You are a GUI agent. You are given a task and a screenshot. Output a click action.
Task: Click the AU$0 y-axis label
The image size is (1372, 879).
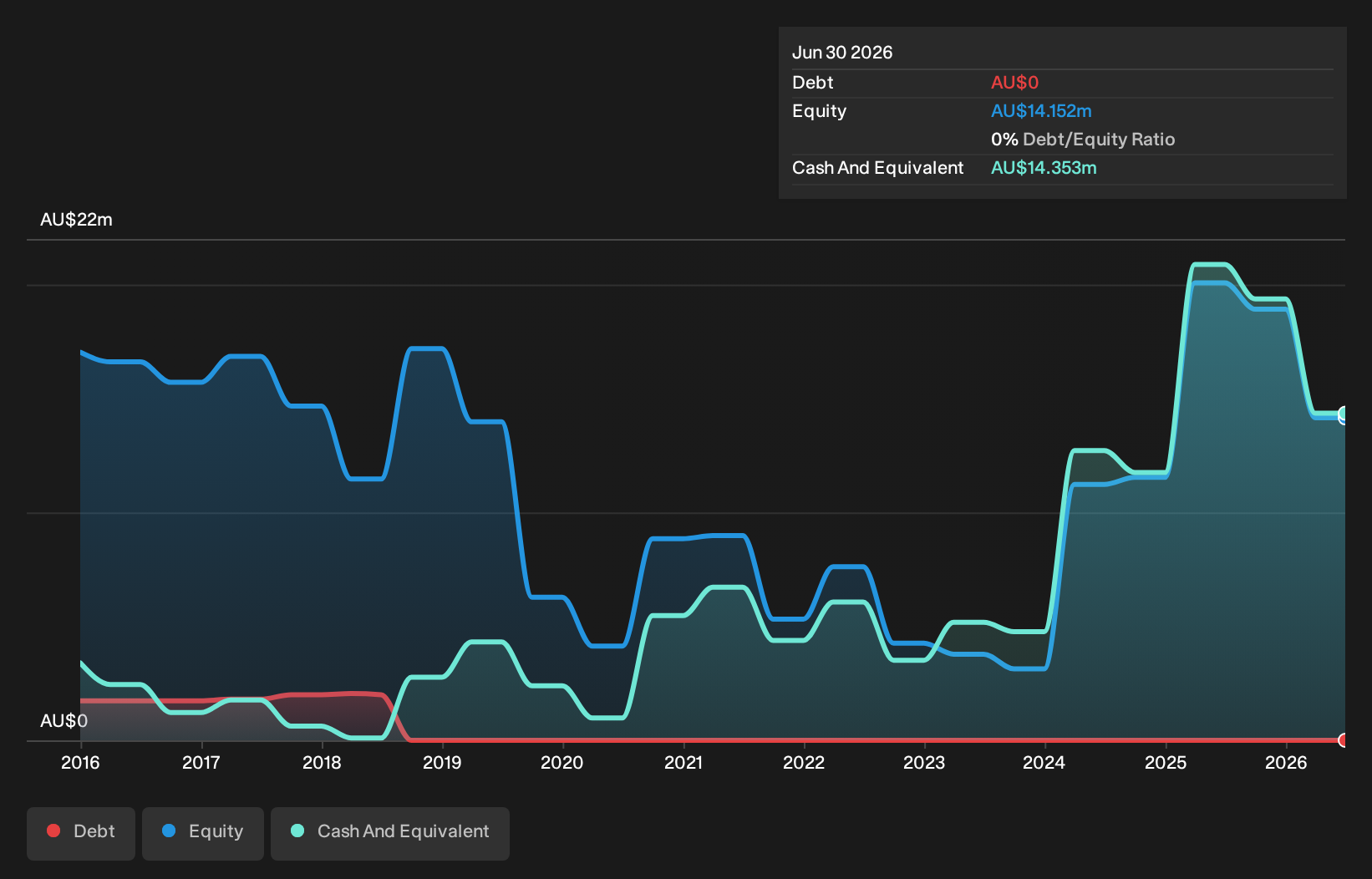coord(64,720)
